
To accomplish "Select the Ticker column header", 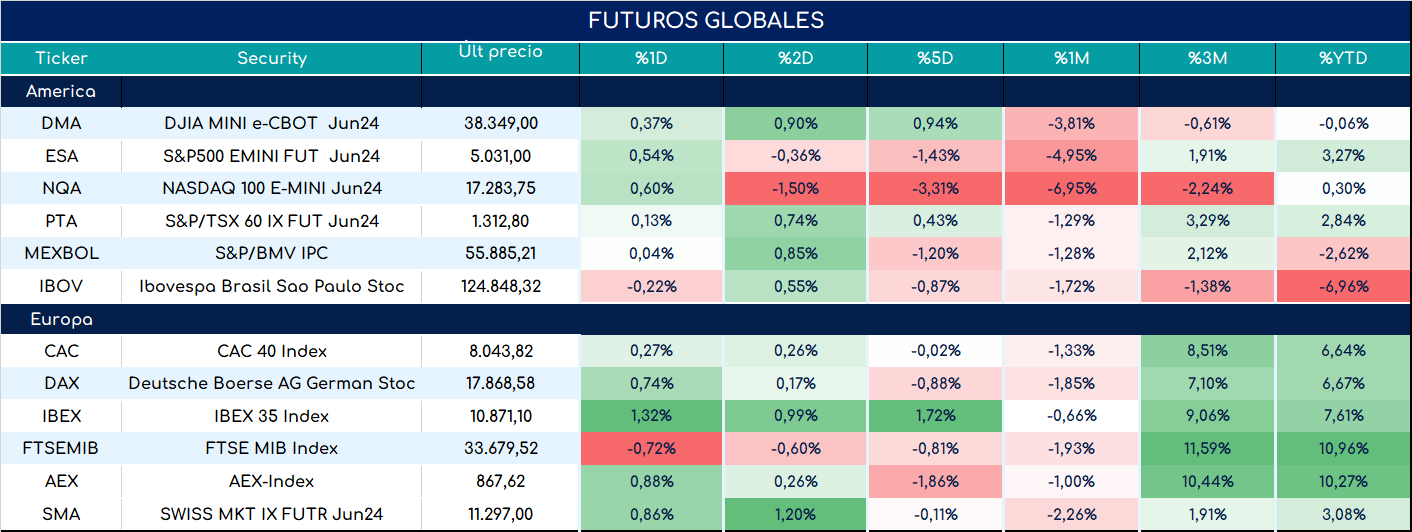I will tap(61, 58).
